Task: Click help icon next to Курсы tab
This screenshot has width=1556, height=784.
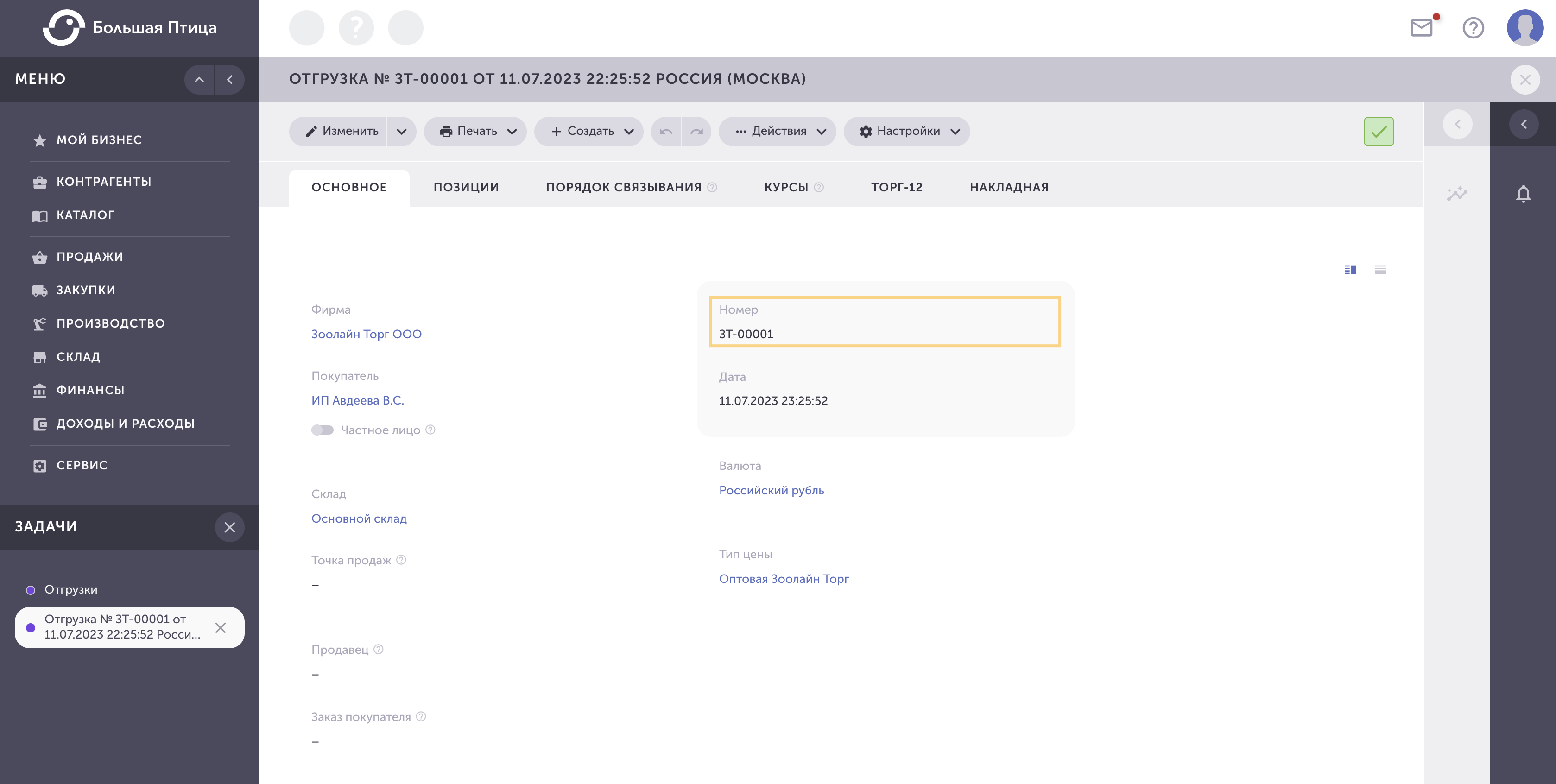Action: coord(819,187)
